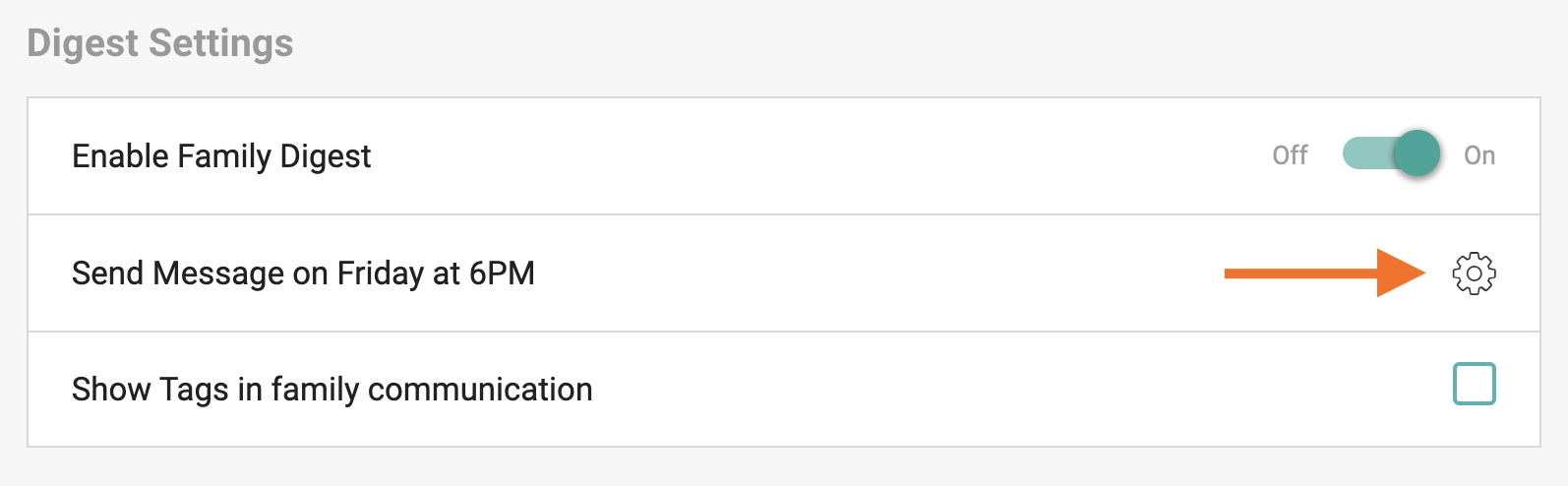Check the Show Tags in family communication box

(x=1474, y=384)
